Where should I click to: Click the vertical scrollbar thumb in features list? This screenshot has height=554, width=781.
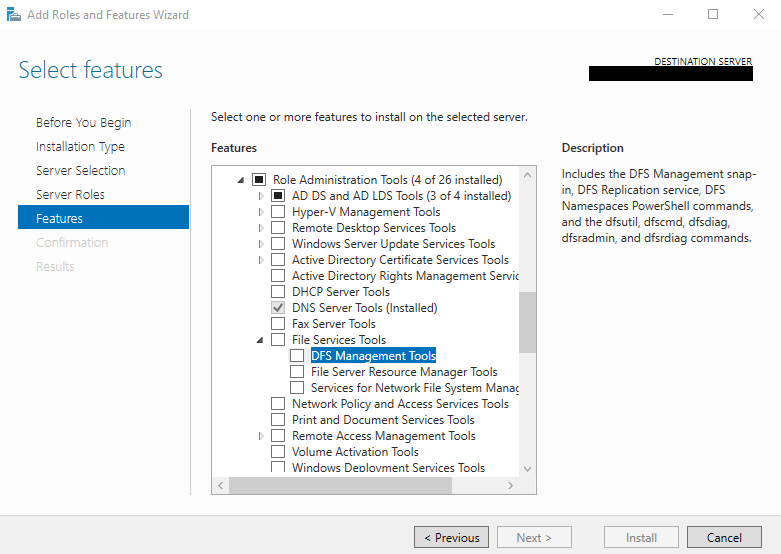(x=527, y=321)
